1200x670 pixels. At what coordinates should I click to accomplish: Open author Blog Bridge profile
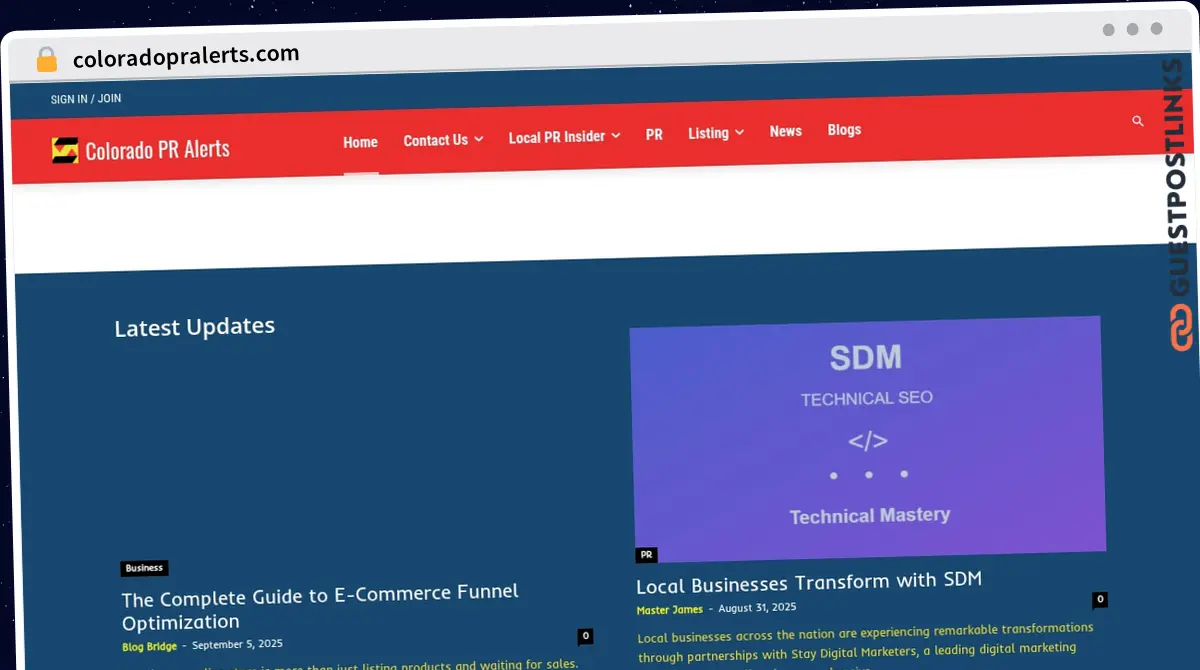[x=149, y=646]
